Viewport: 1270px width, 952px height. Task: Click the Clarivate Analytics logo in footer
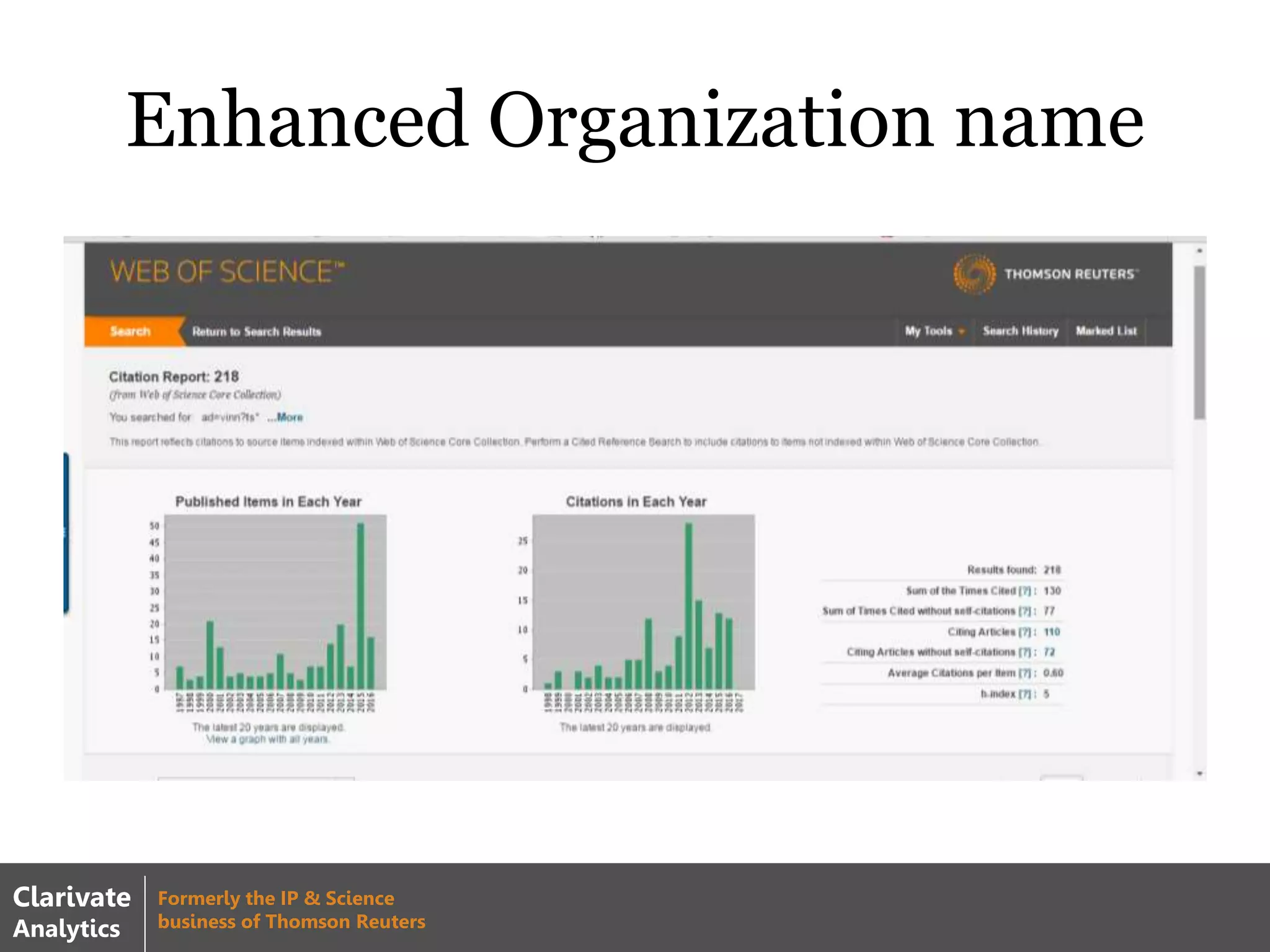[71, 912]
